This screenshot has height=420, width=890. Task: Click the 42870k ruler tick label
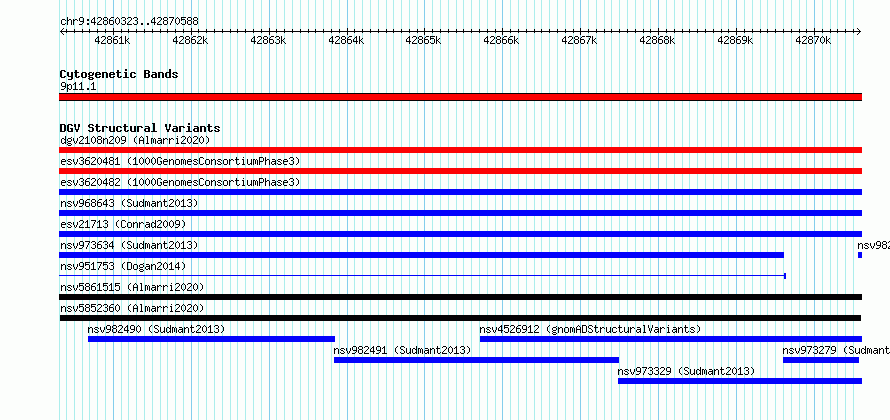(813, 40)
